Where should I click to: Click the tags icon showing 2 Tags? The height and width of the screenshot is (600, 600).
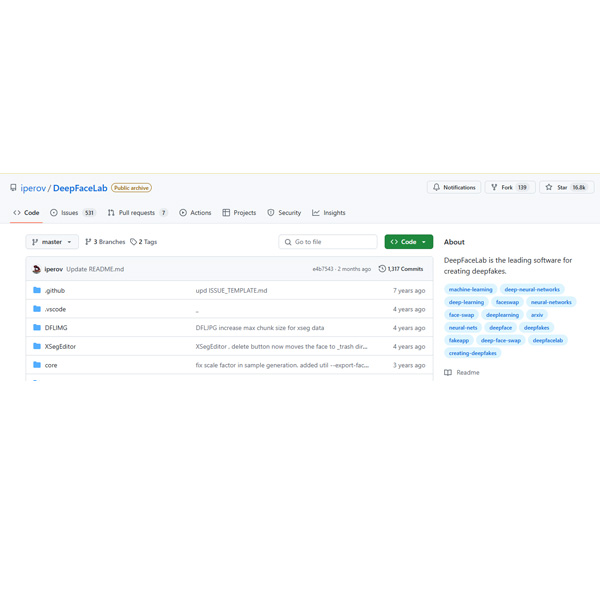point(134,242)
